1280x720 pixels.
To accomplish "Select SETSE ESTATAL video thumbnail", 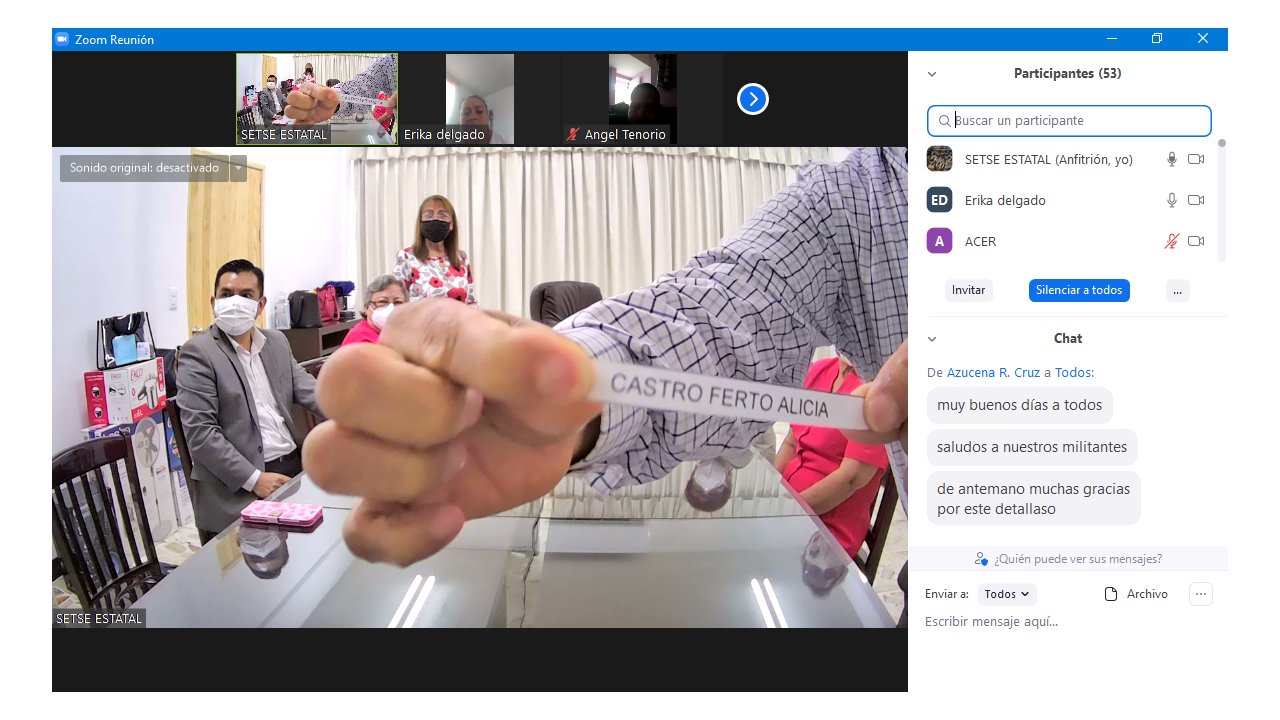I will (317, 99).
